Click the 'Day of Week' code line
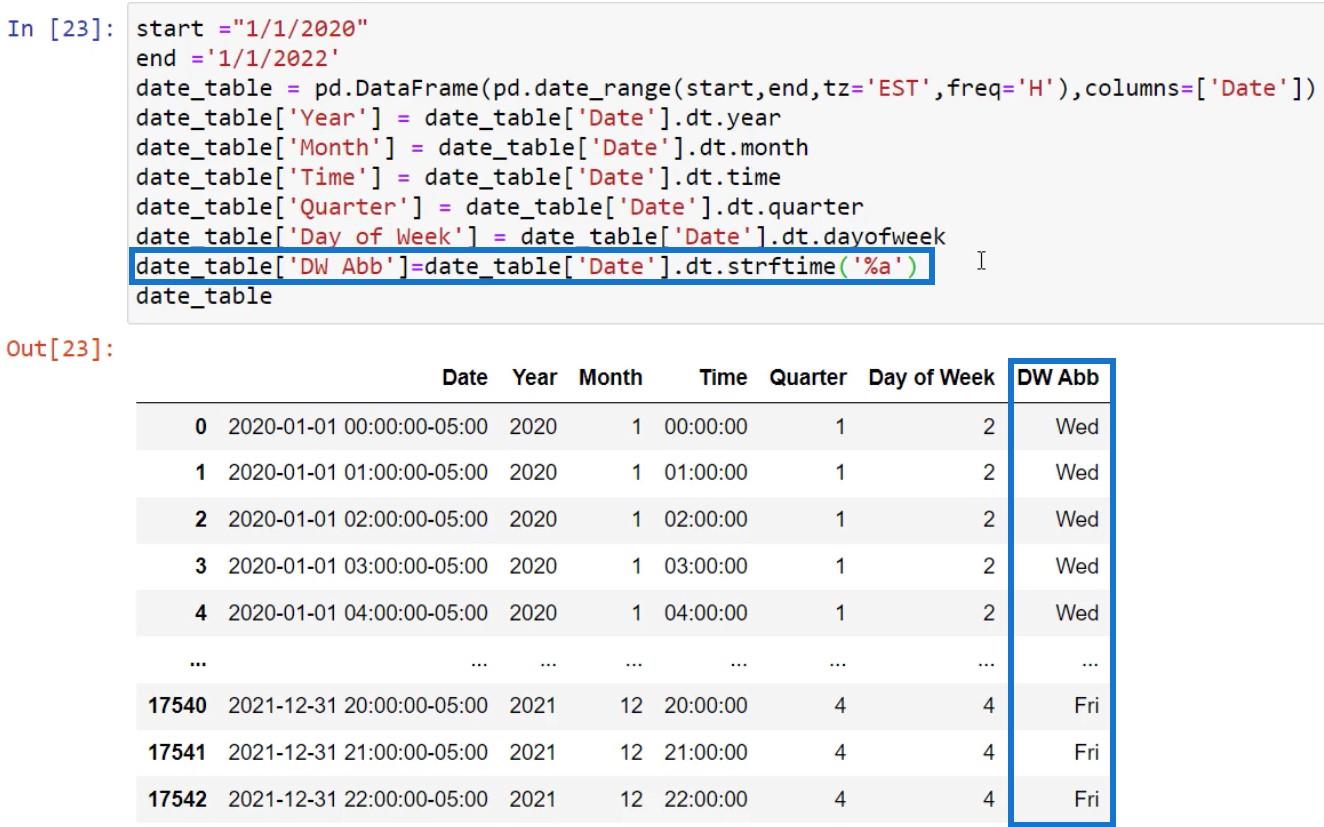Image resolution: width=1324 pixels, height=827 pixels. (540, 238)
